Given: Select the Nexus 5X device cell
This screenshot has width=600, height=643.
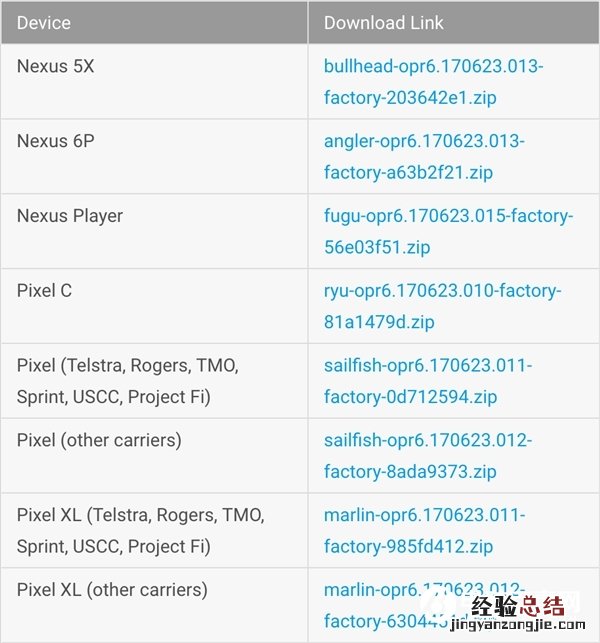Looking at the screenshot, I should 56,66.
